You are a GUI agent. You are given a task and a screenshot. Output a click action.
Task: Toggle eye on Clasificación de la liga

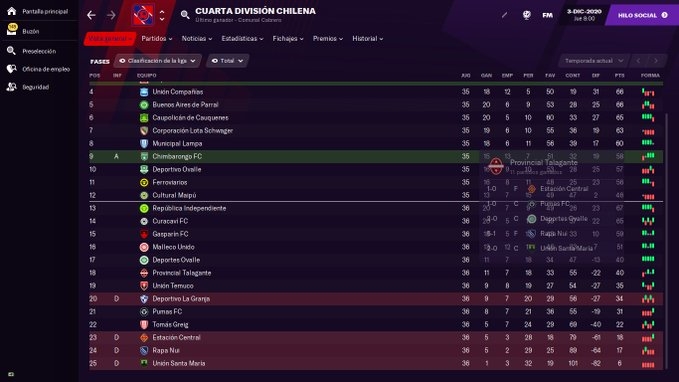[x=122, y=61]
